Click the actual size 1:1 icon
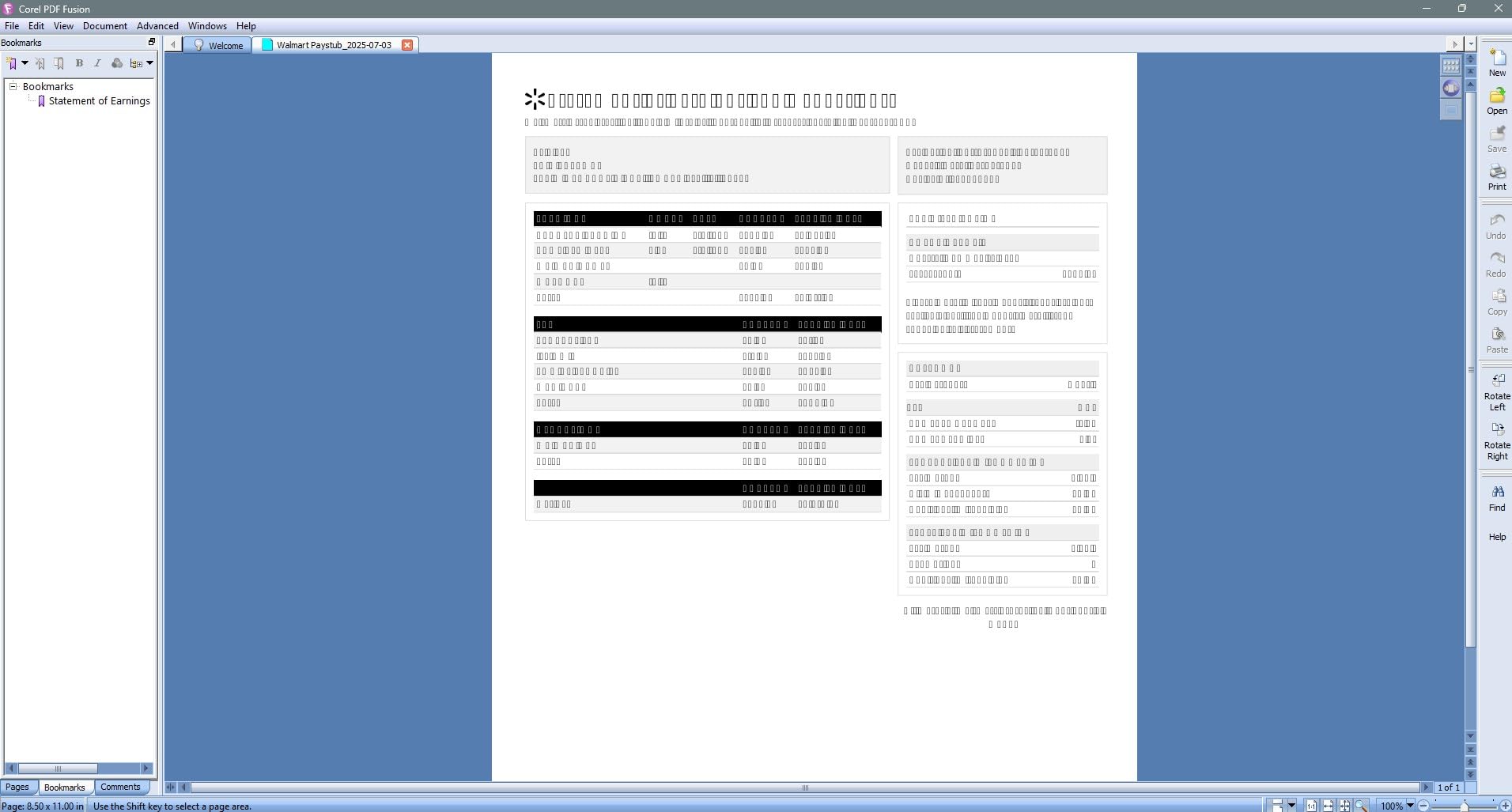This screenshot has width=1512, height=812. click(1311, 806)
